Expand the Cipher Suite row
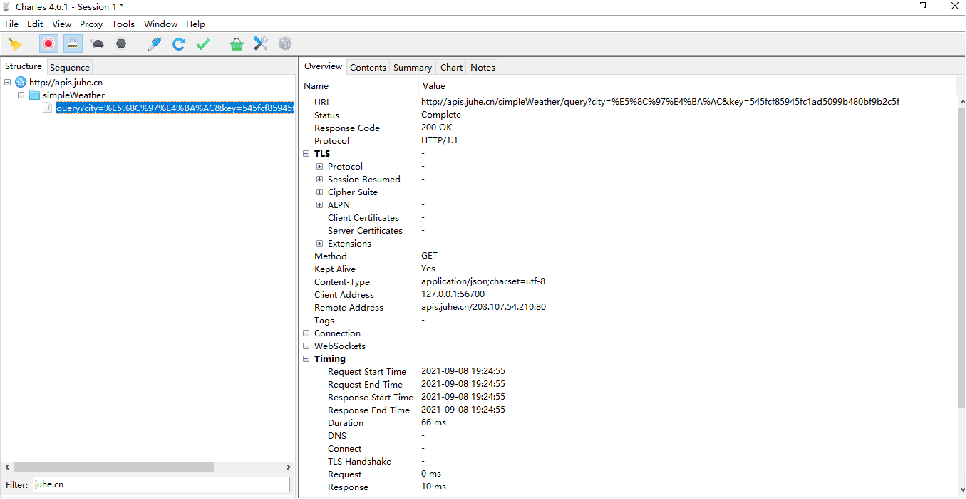 (x=319, y=192)
